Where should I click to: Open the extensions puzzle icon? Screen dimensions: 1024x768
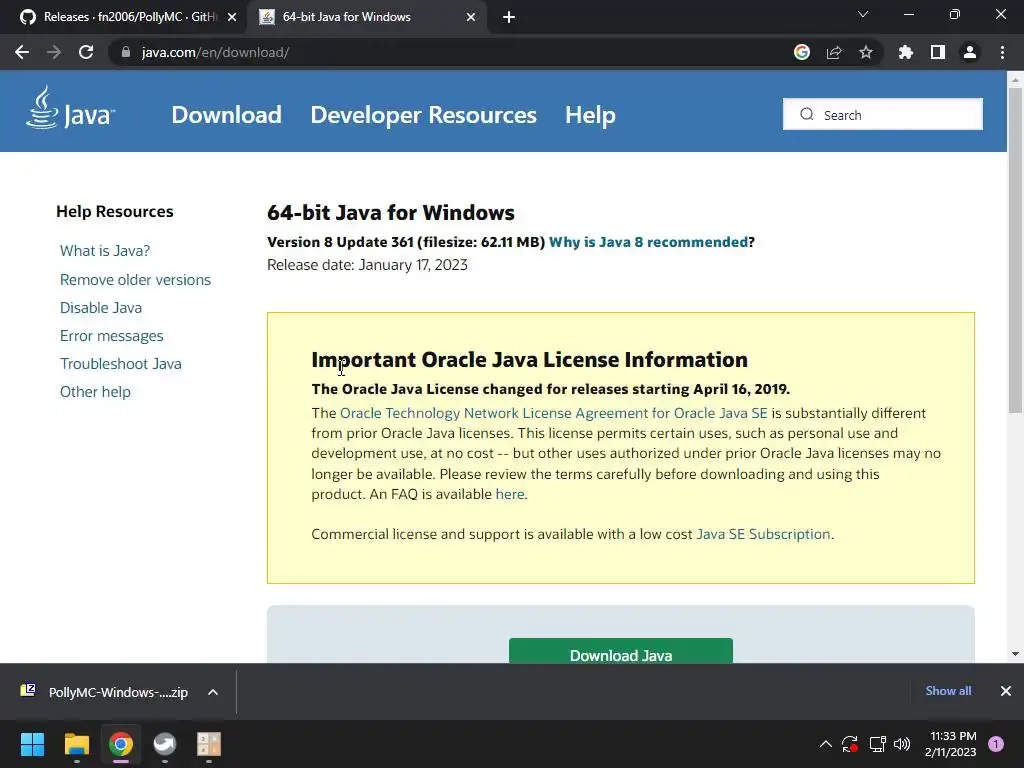pos(906,52)
